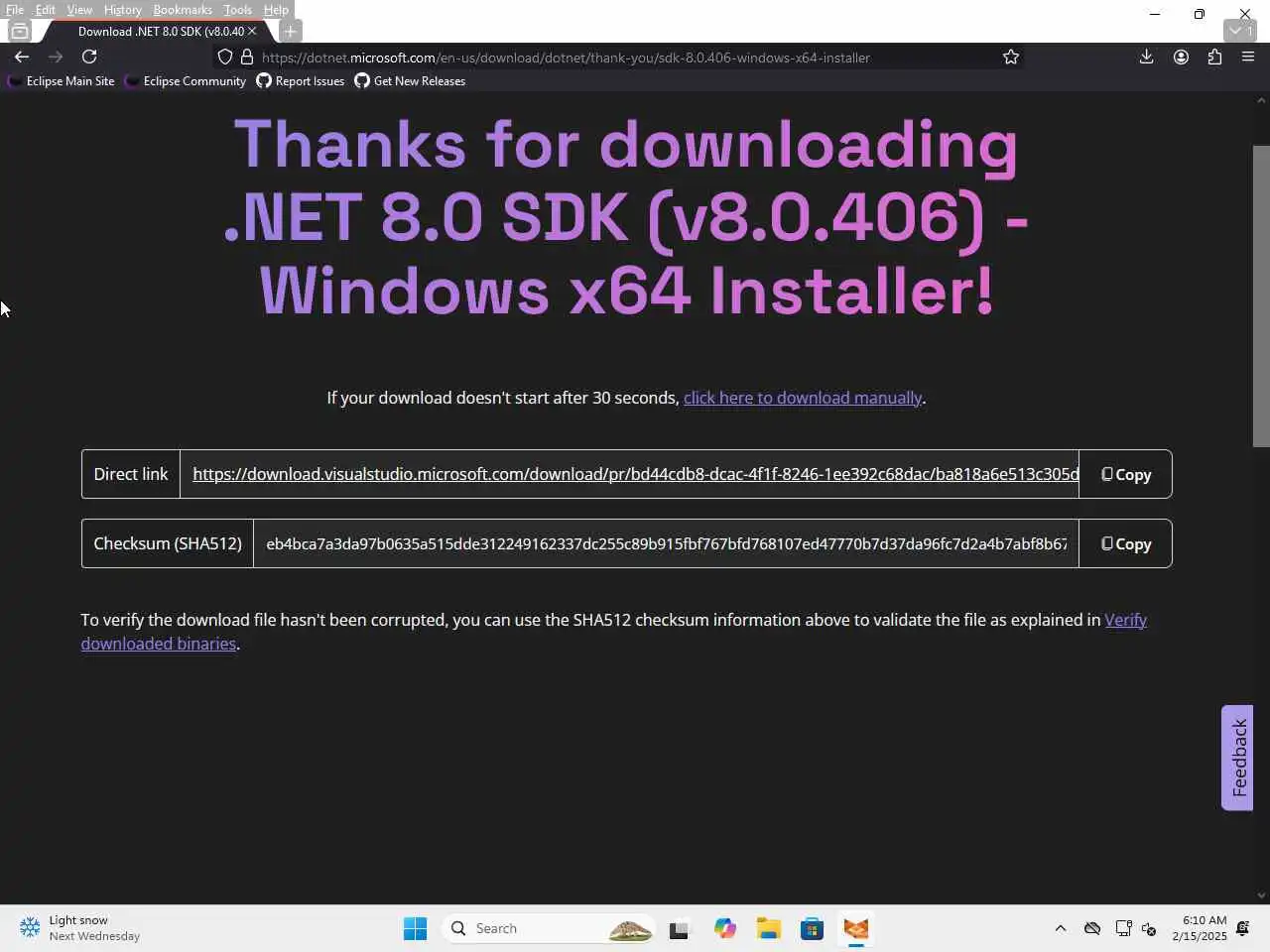The width and height of the screenshot is (1270, 952).
Task: Bookmark this page with the star
Action: (x=1011, y=57)
